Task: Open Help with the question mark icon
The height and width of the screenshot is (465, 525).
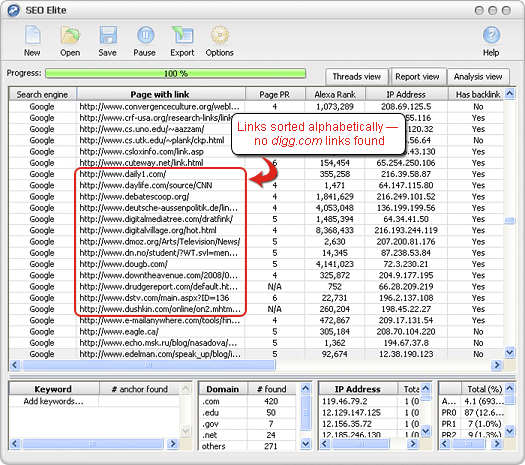Action: click(x=491, y=35)
